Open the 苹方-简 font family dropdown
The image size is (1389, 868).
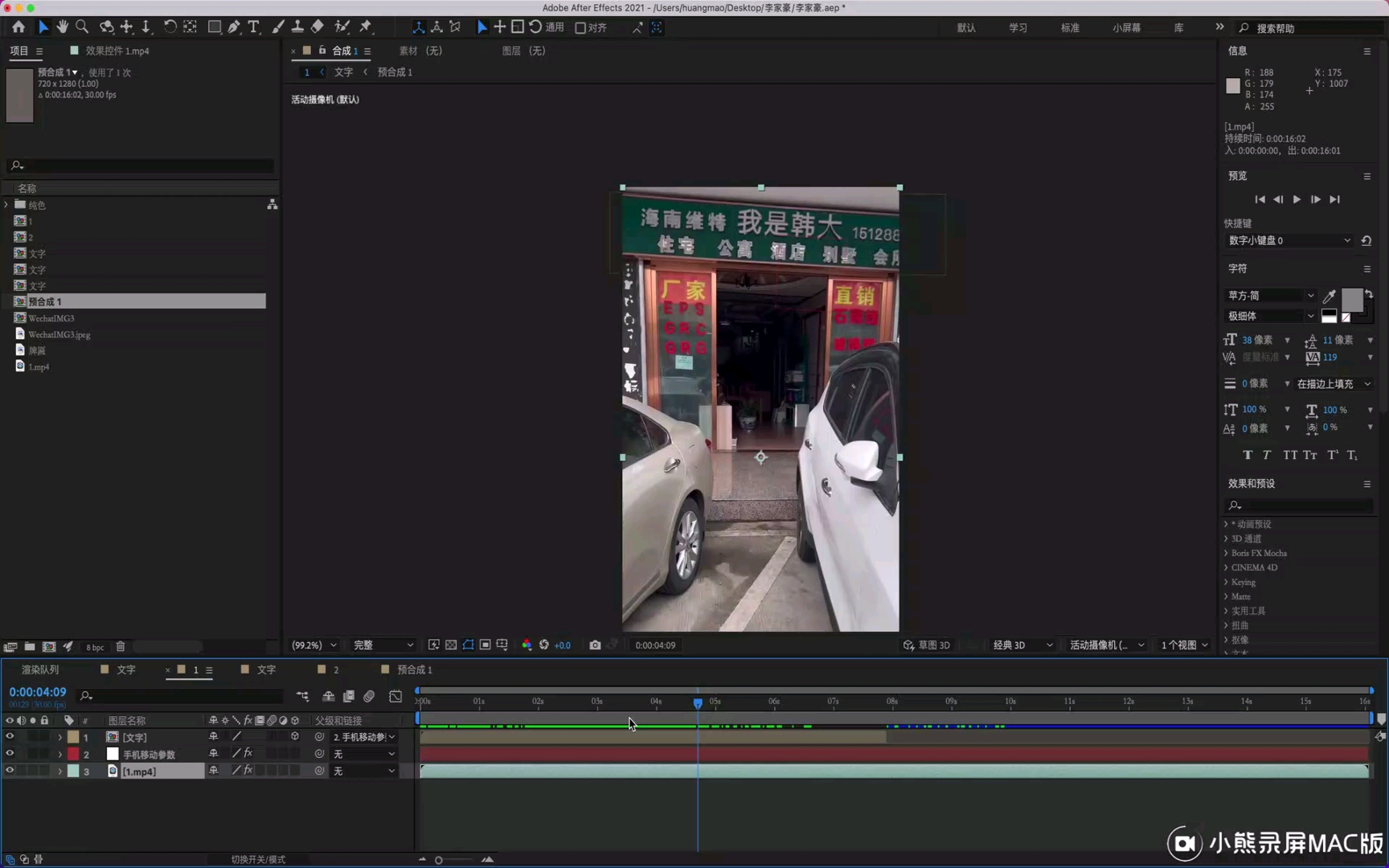tap(1271, 296)
